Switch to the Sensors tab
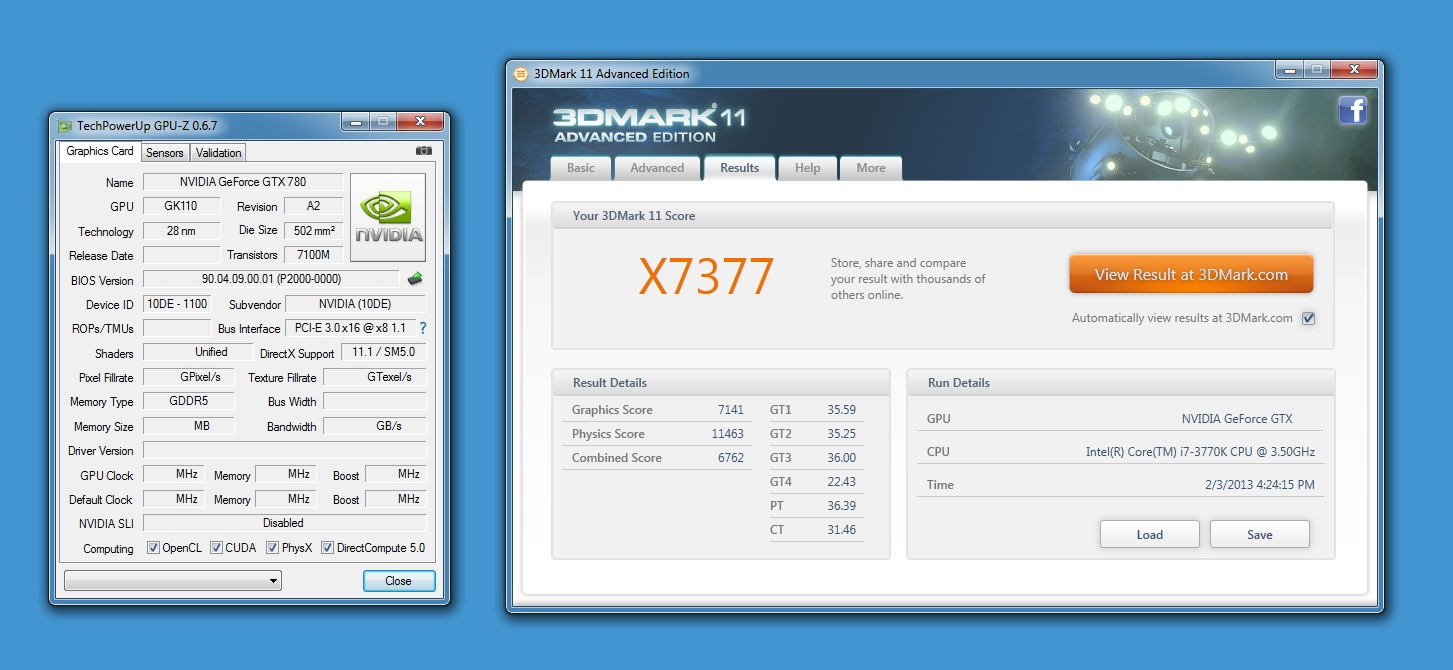 point(164,153)
